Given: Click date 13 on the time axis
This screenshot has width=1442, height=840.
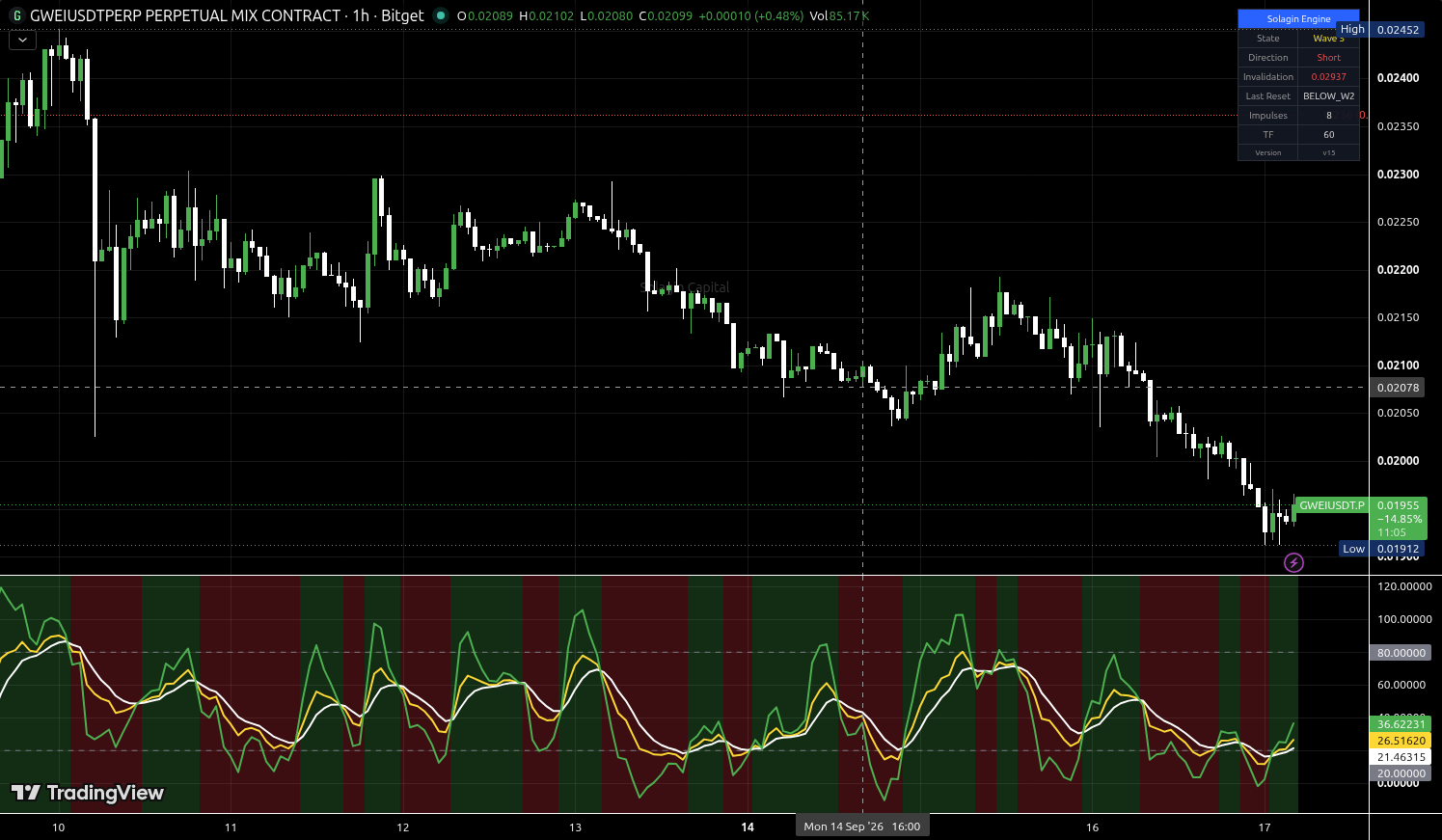Looking at the screenshot, I should pyautogui.click(x=575, y=827).
